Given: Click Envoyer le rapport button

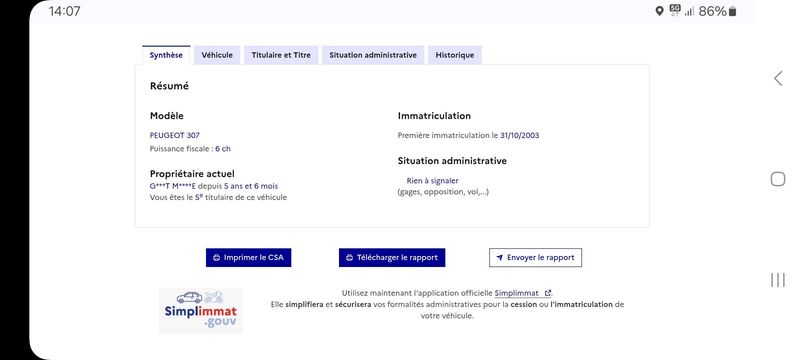Looking at the screenshot, I should click(535, 258).
